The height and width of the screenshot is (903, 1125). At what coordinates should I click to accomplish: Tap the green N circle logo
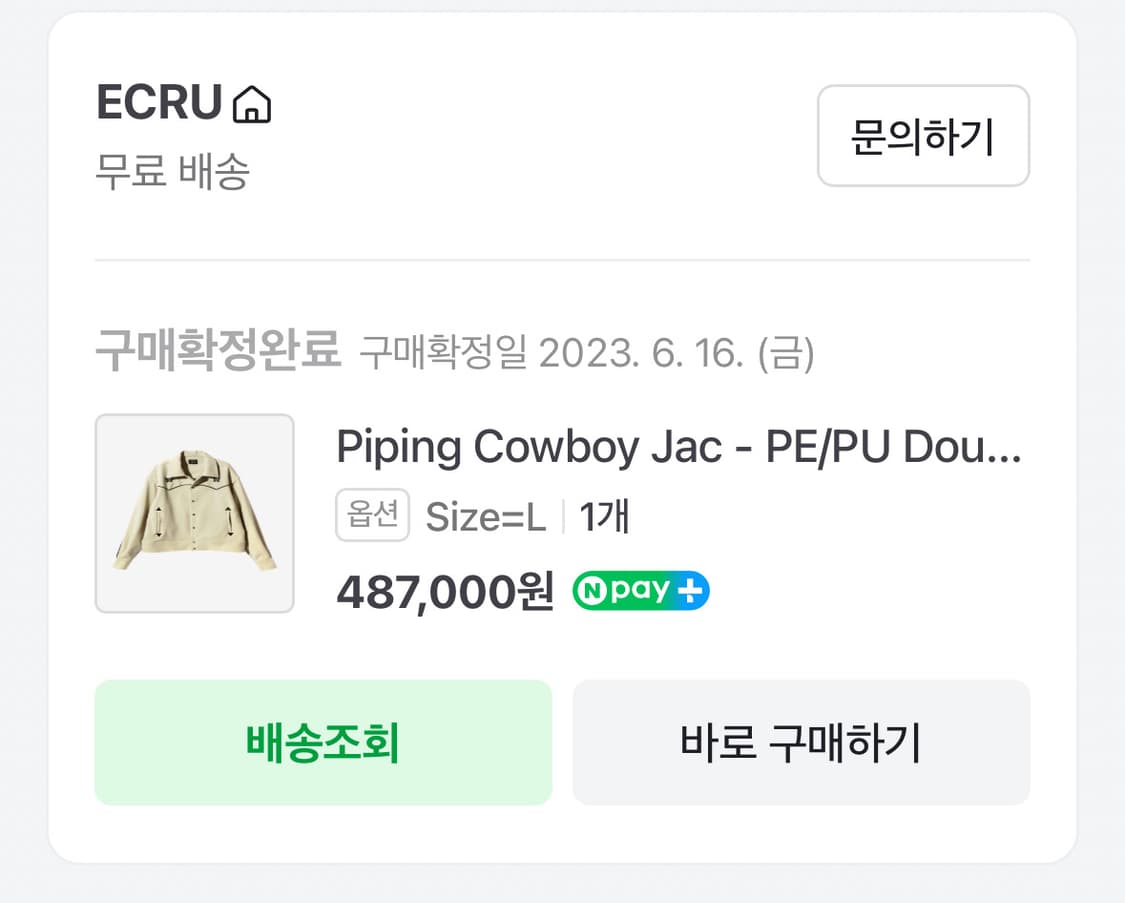coord(590,591)
